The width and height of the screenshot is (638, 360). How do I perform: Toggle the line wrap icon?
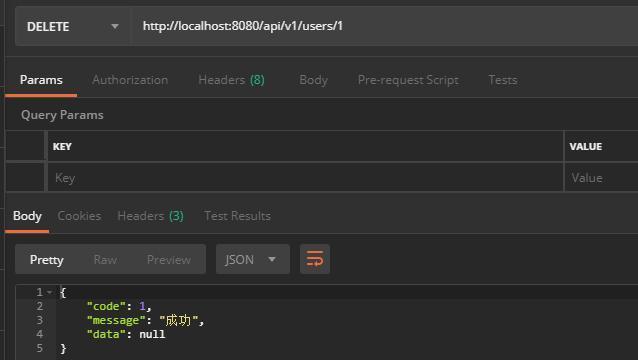click(x=315, y=259)
